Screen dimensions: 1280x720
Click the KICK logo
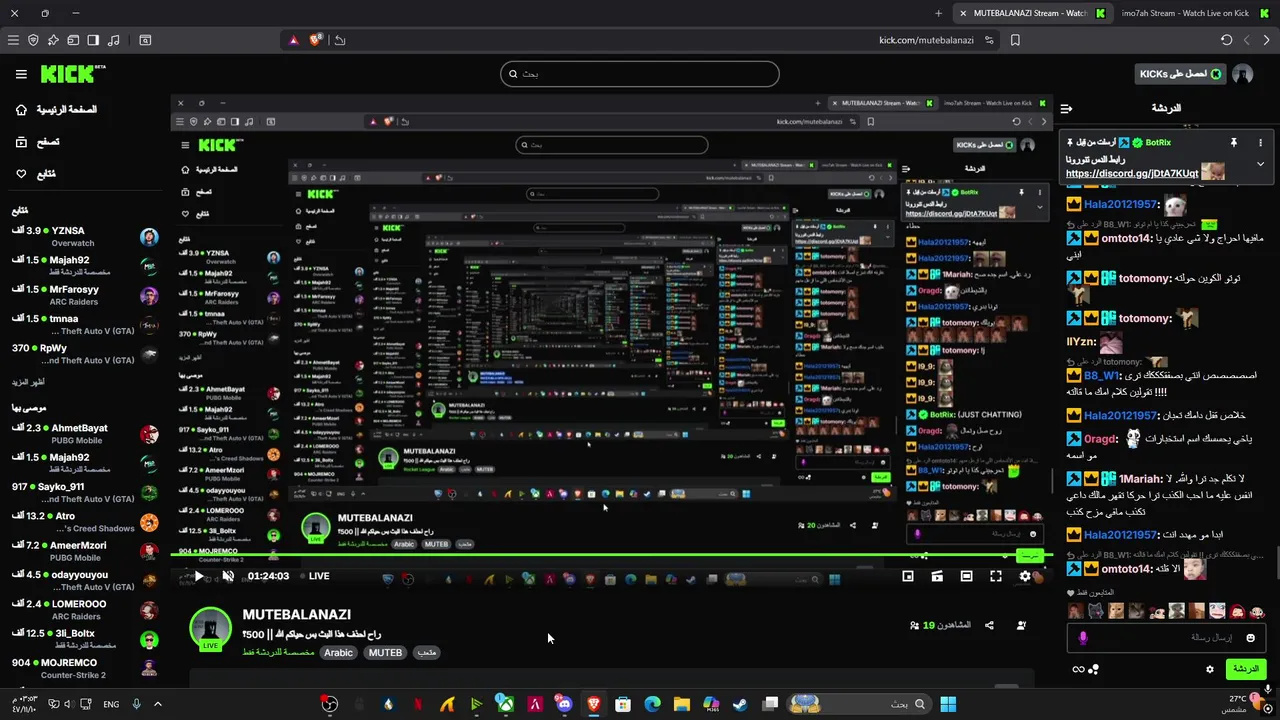click(x=72, y=74)
